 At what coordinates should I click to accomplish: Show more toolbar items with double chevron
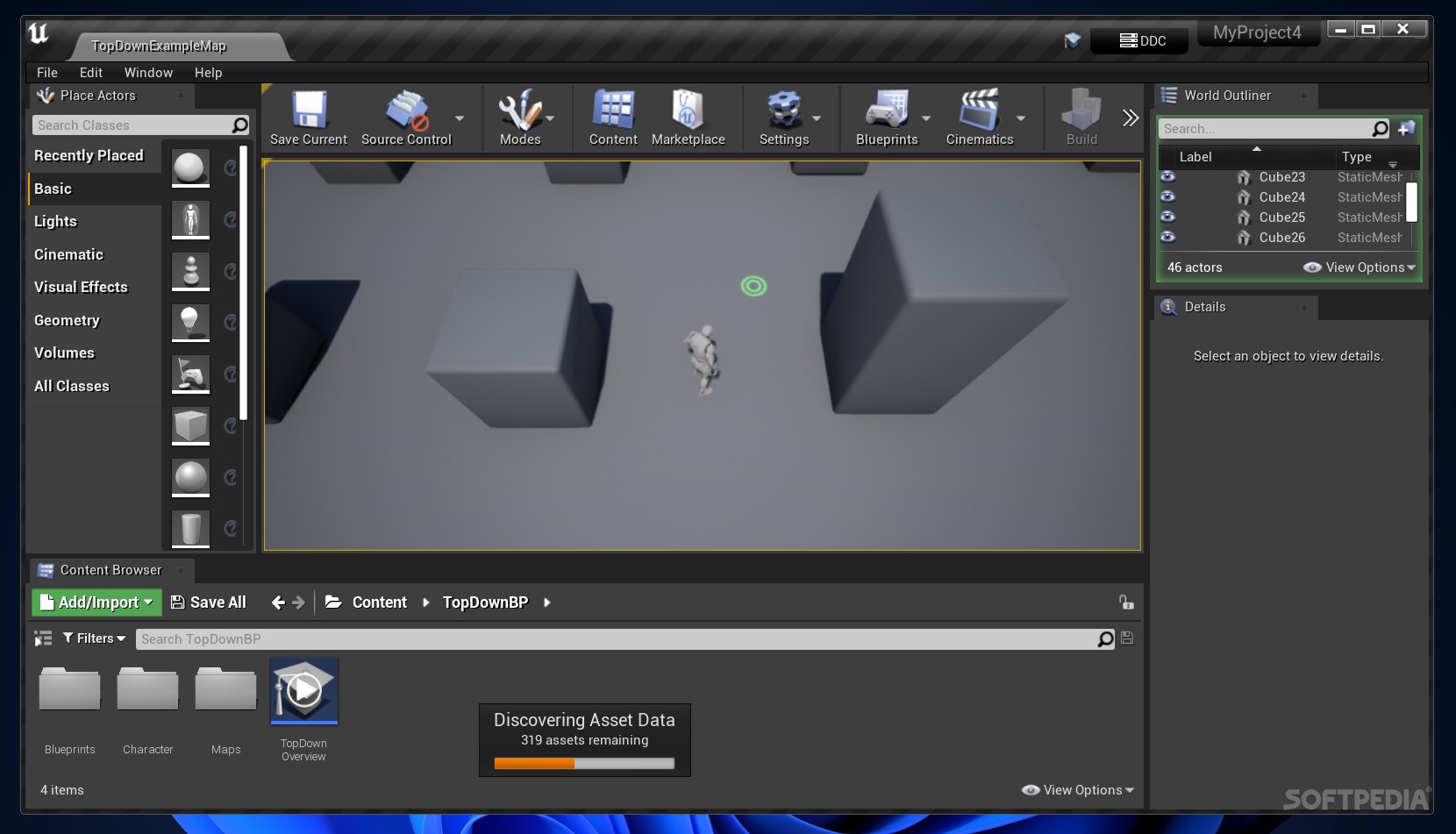click(x=1131, y=118)
